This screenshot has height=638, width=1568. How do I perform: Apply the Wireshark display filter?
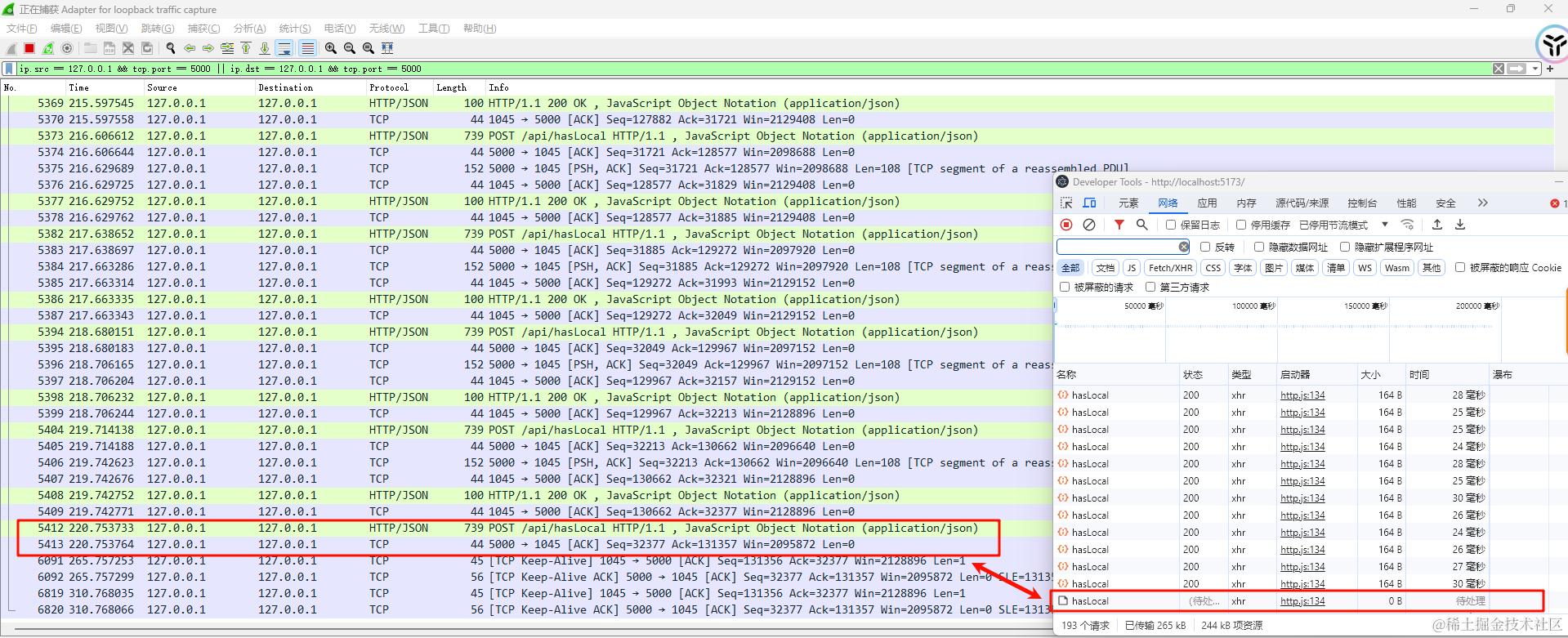(x=1517, y=69)
